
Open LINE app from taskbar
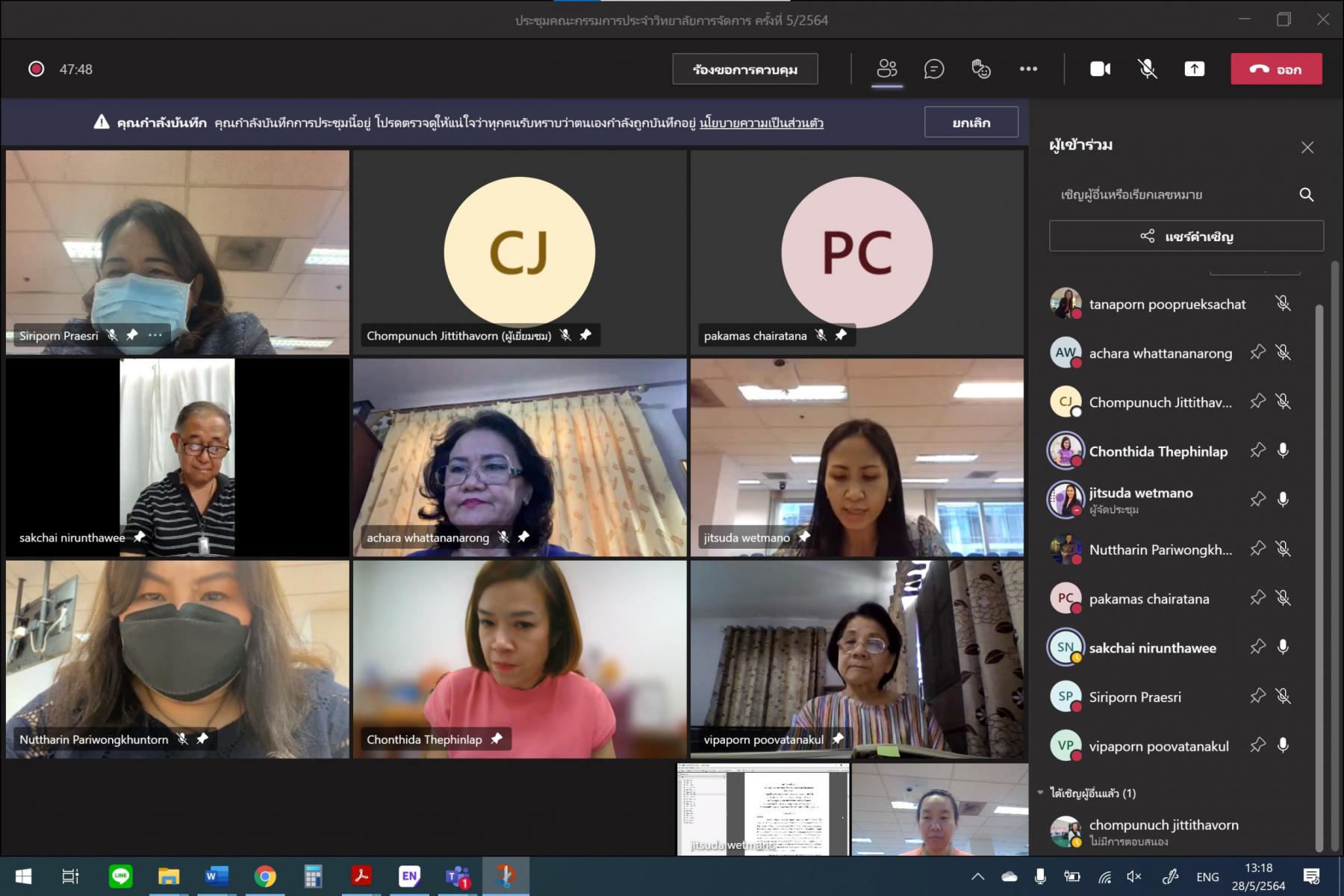click(120, 877)
